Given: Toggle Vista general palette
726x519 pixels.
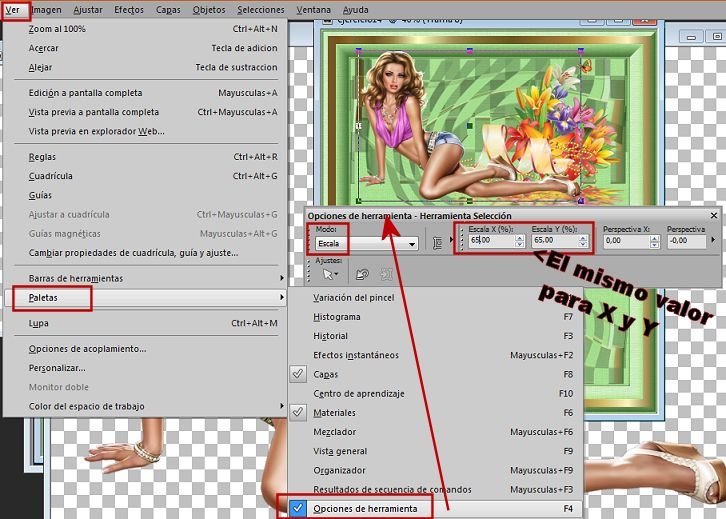Looking at the screenshot, I should [434, 451].
